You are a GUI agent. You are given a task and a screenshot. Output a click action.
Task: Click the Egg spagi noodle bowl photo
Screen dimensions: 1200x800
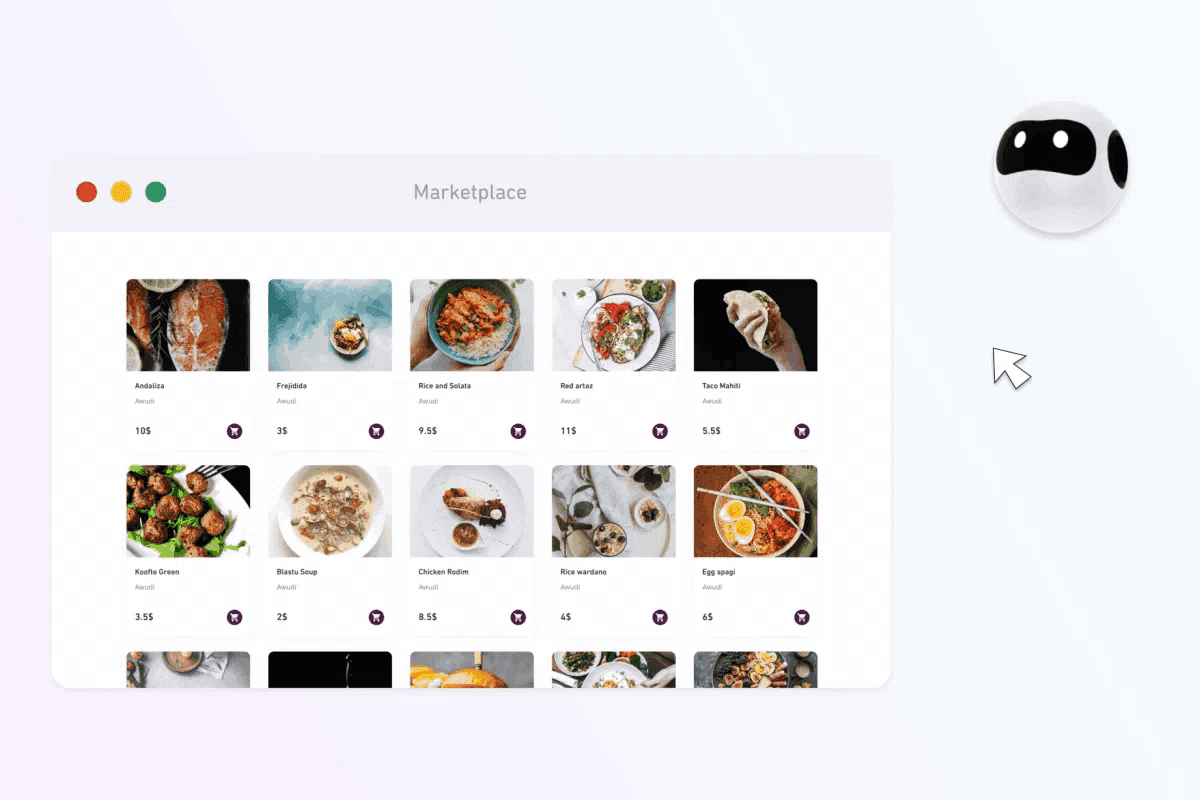tap(756, 511)
